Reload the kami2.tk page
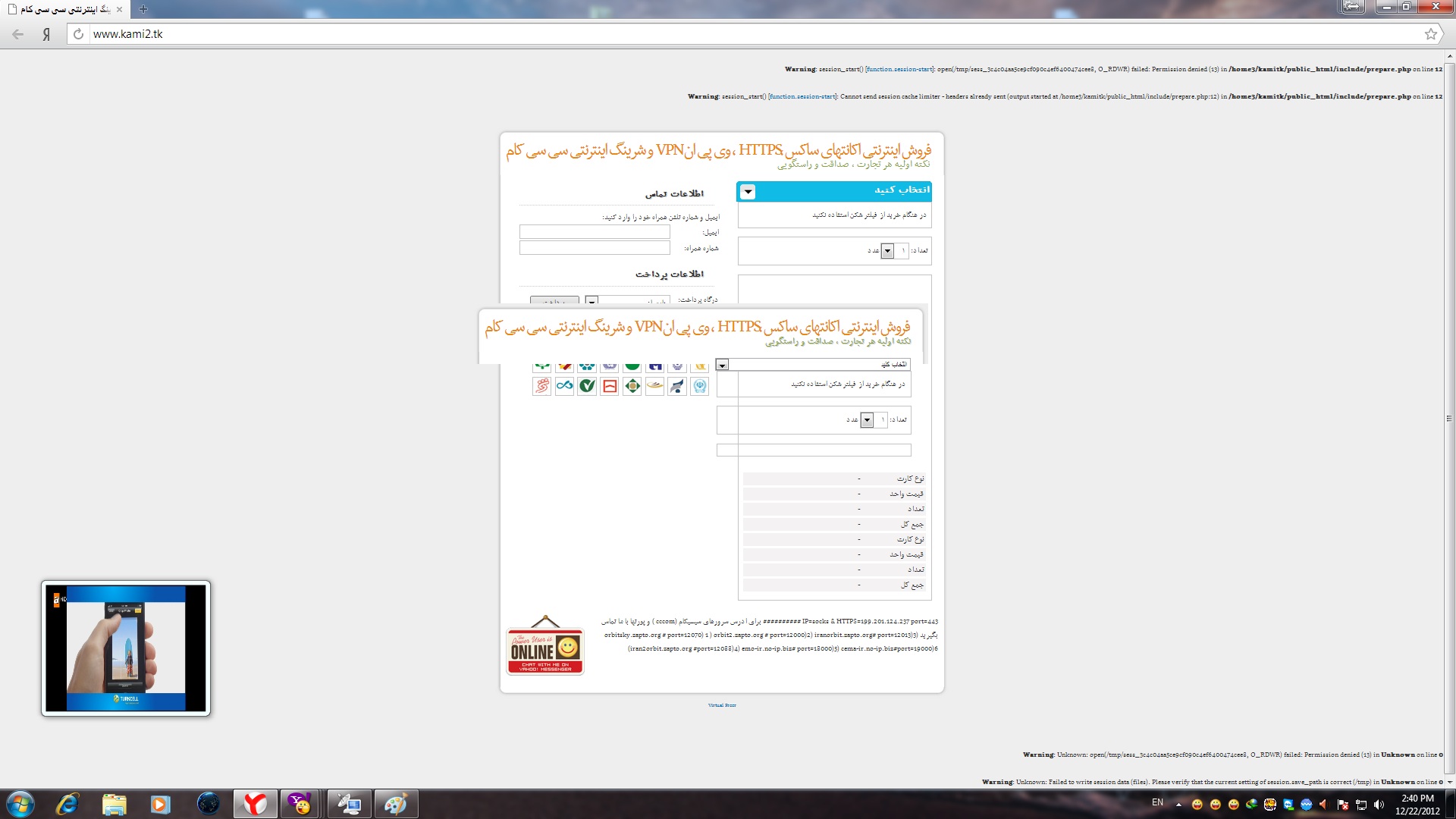The width and height of the screenshot is (1456, 819). [78, 34]
